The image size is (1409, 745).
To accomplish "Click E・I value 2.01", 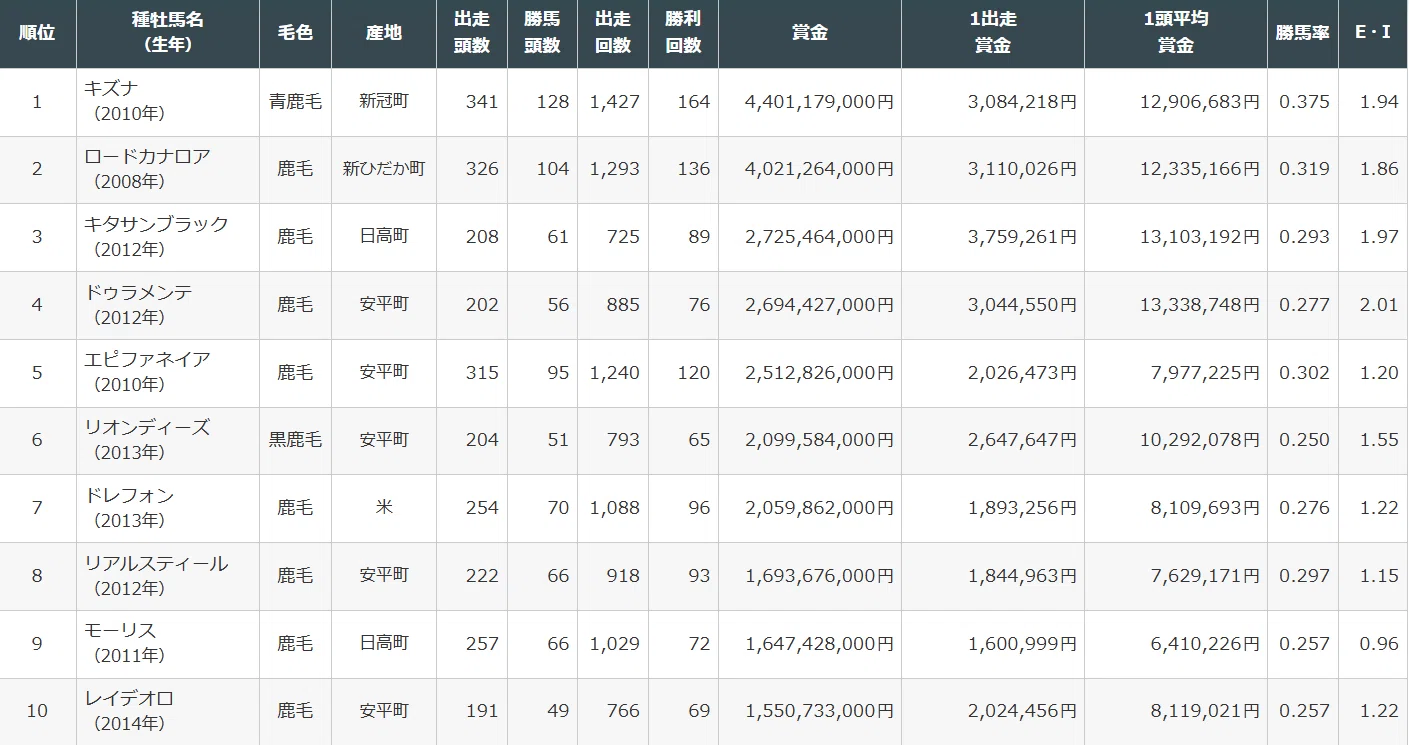I will (1380, 305).
